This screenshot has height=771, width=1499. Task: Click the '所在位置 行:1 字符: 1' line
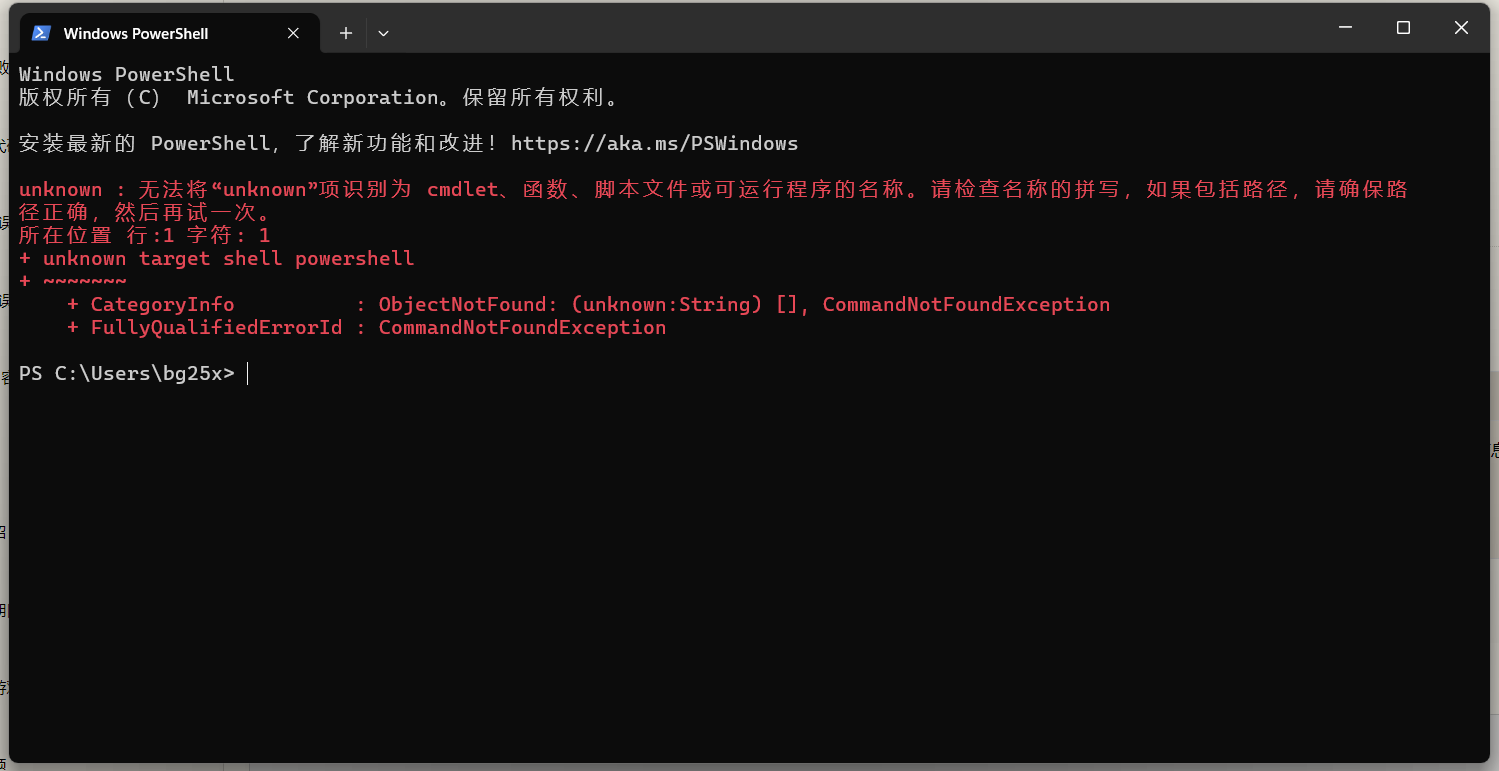(144, 235)
